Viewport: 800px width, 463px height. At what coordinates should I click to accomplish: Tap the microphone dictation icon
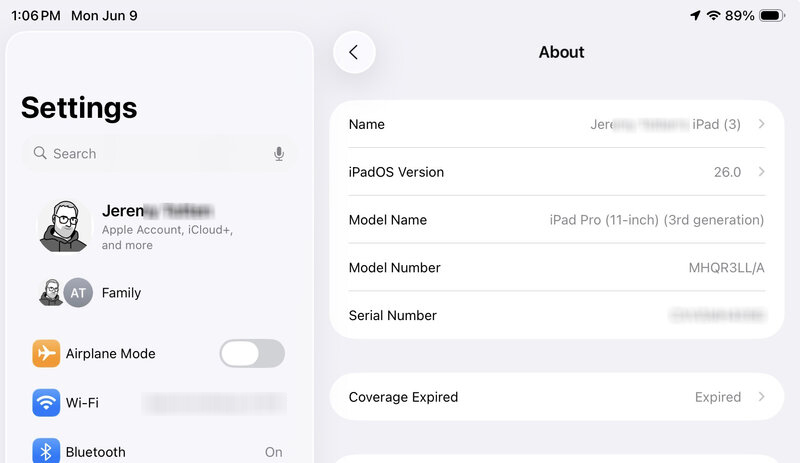(279, 153)
